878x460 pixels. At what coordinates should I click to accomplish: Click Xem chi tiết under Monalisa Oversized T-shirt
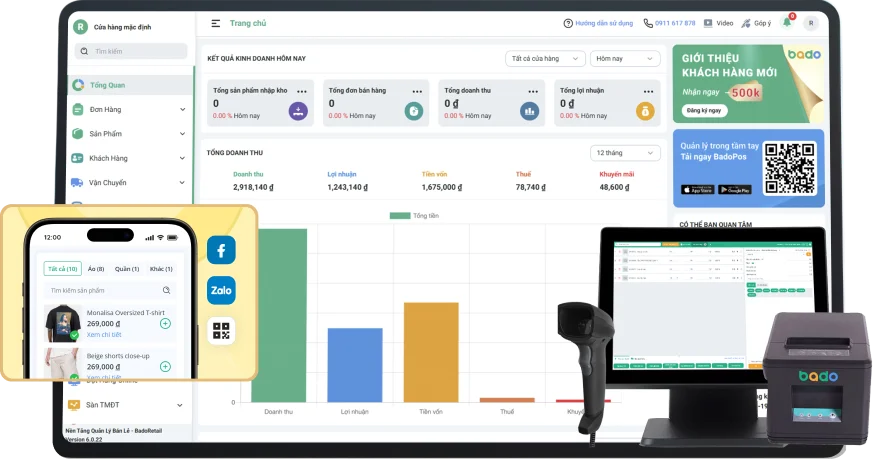[x=104, y=335]
